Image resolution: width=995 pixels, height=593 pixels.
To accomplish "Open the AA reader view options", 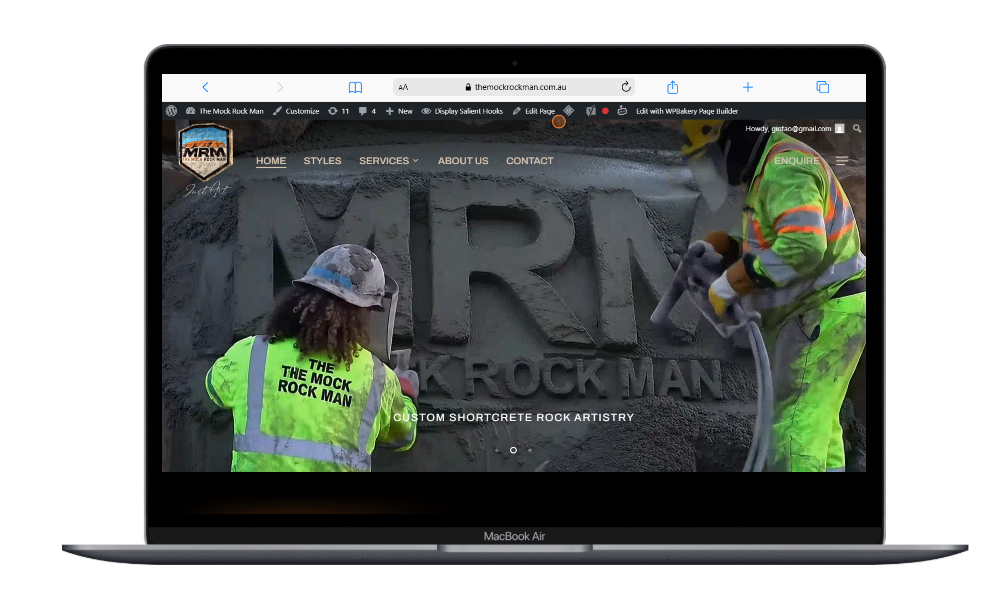I will [404, 87].
